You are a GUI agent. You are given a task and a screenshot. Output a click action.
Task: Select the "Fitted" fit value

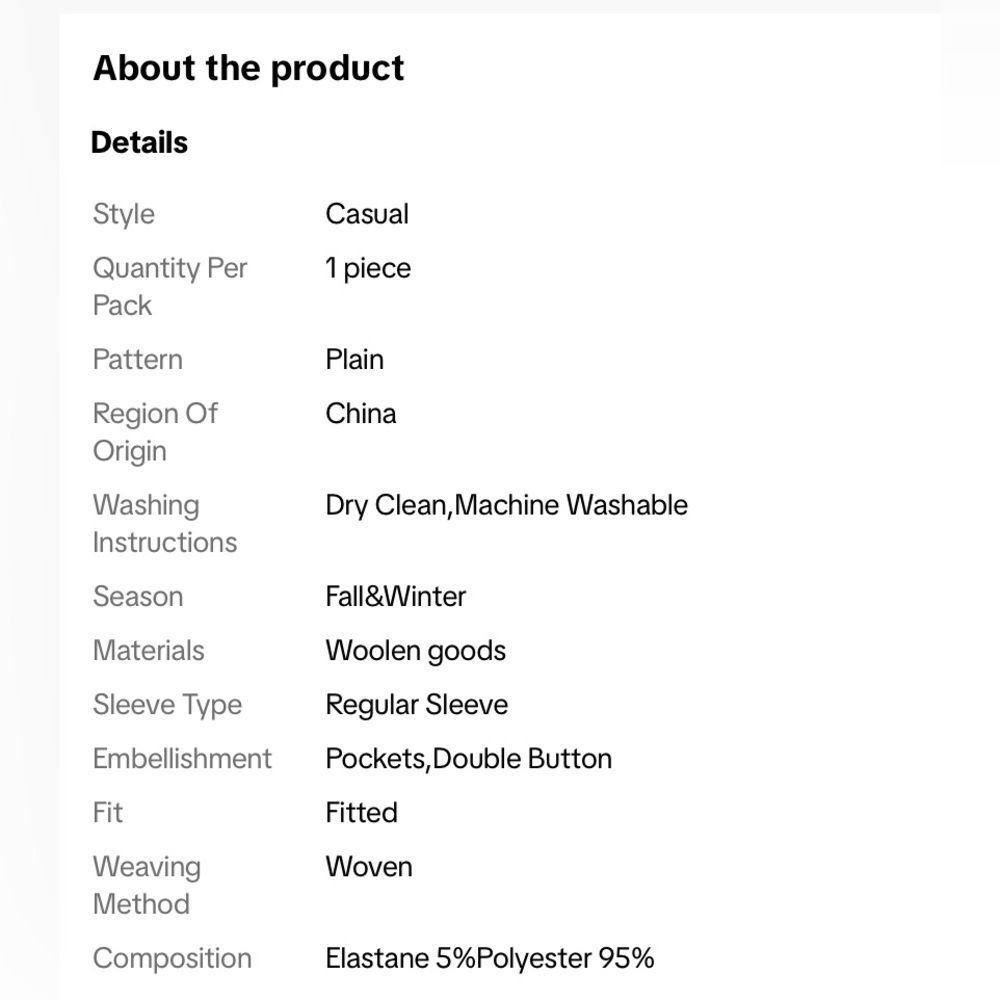(x=361, y=813)
